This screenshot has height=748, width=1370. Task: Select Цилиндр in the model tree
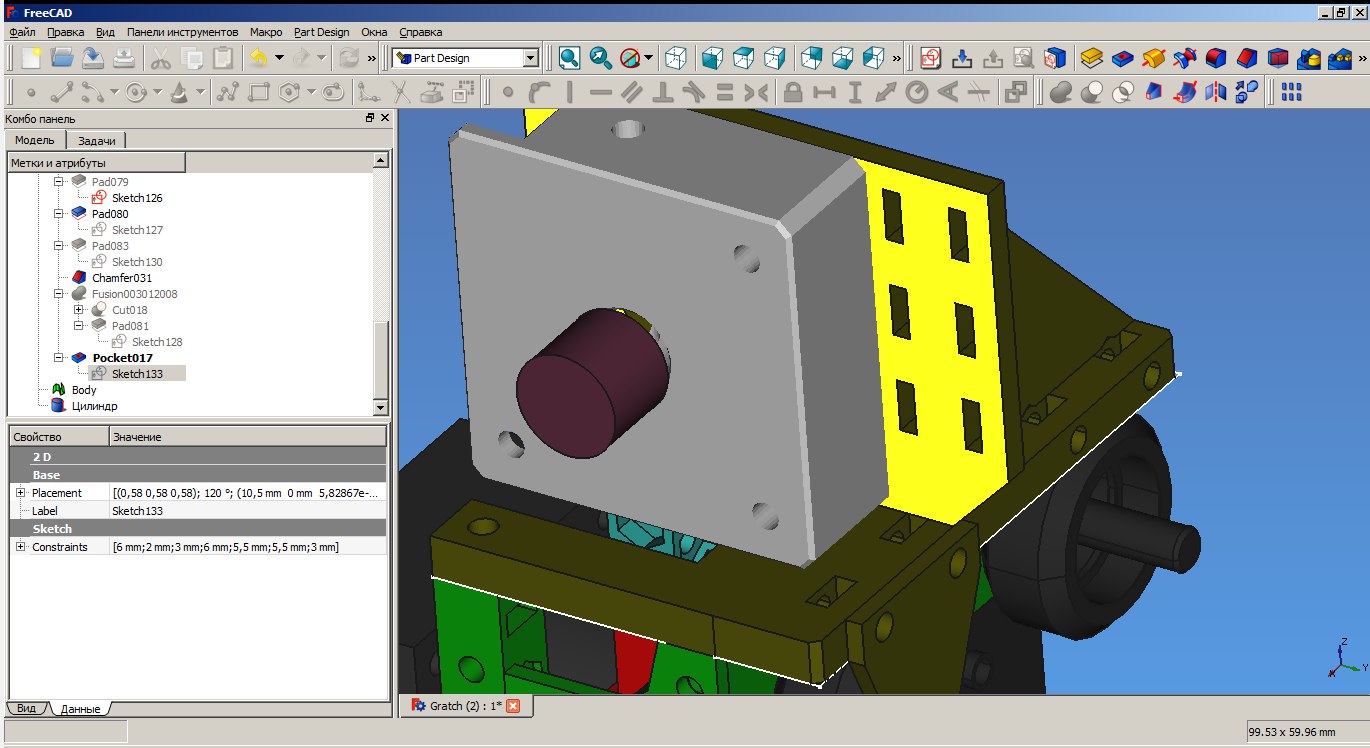94,405
